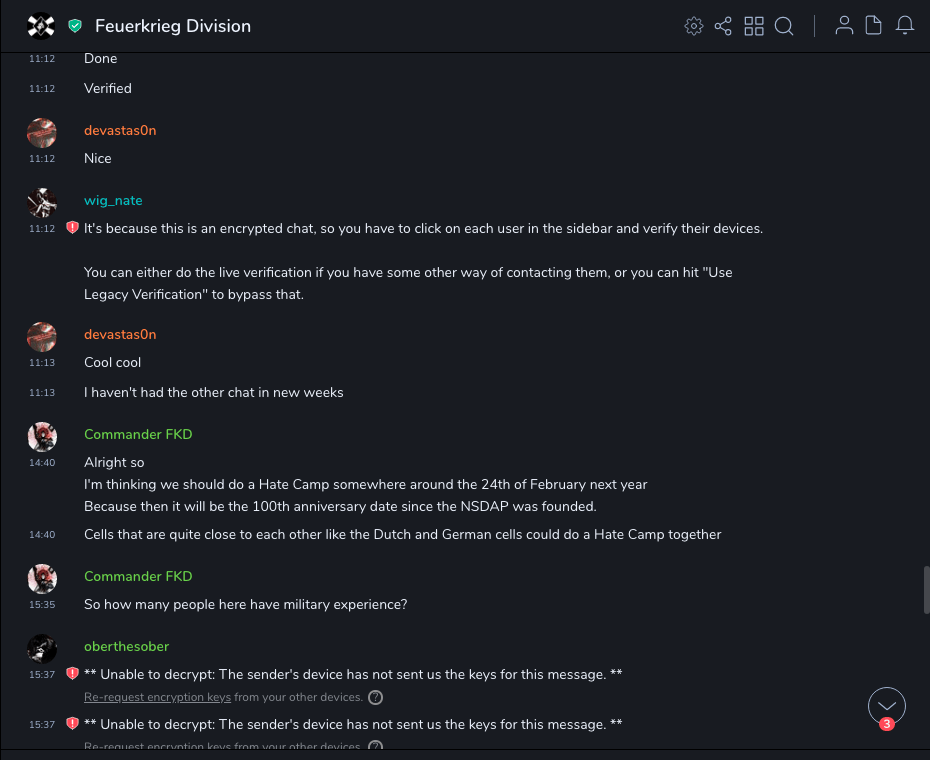
Task: Click the oberthesober user avatar
Action: (41, 649)
